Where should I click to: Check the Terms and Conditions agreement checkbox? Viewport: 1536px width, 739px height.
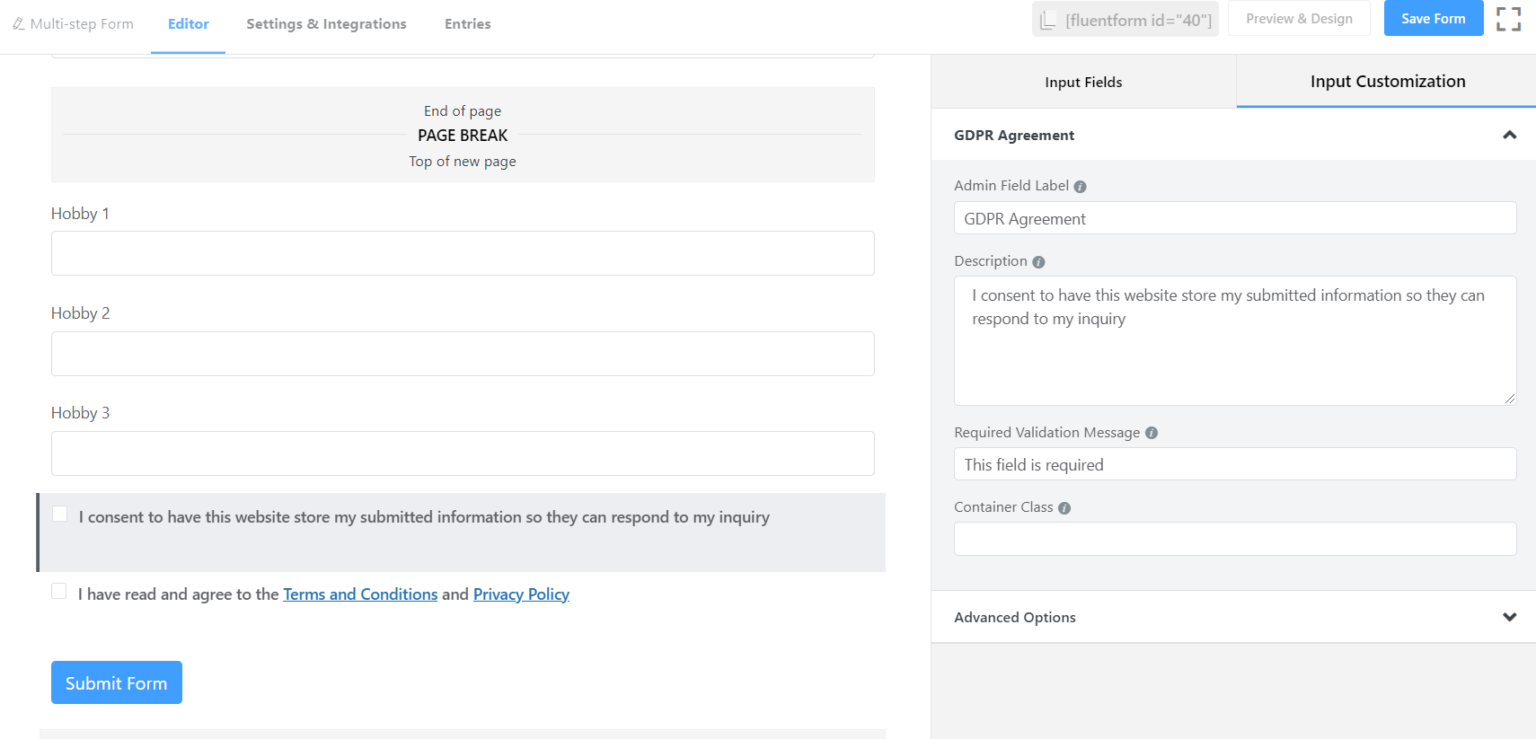(59, 590)
